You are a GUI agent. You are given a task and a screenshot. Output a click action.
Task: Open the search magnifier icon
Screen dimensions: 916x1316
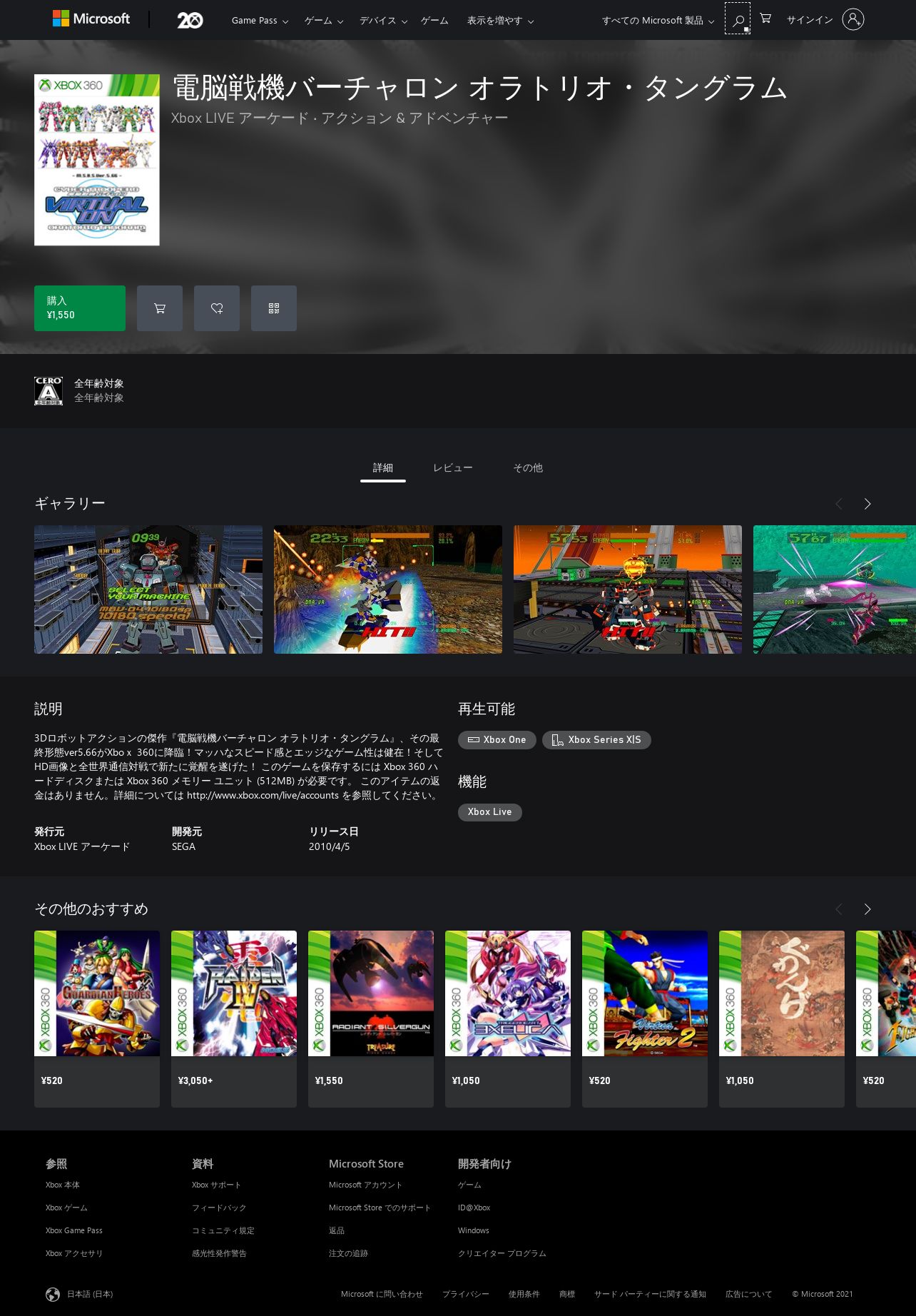(738, 19)
